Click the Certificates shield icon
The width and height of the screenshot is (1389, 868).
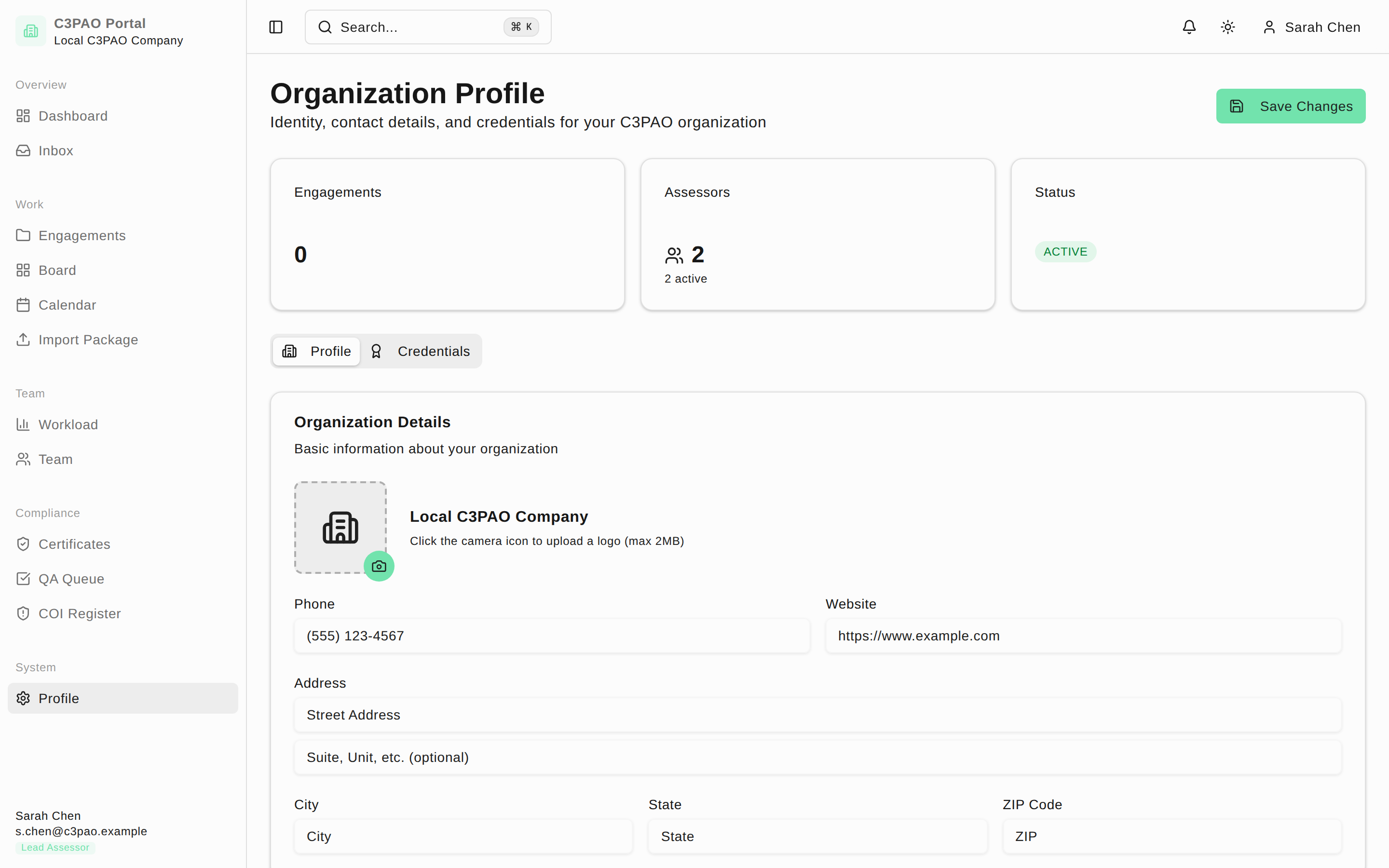(23, 544)
